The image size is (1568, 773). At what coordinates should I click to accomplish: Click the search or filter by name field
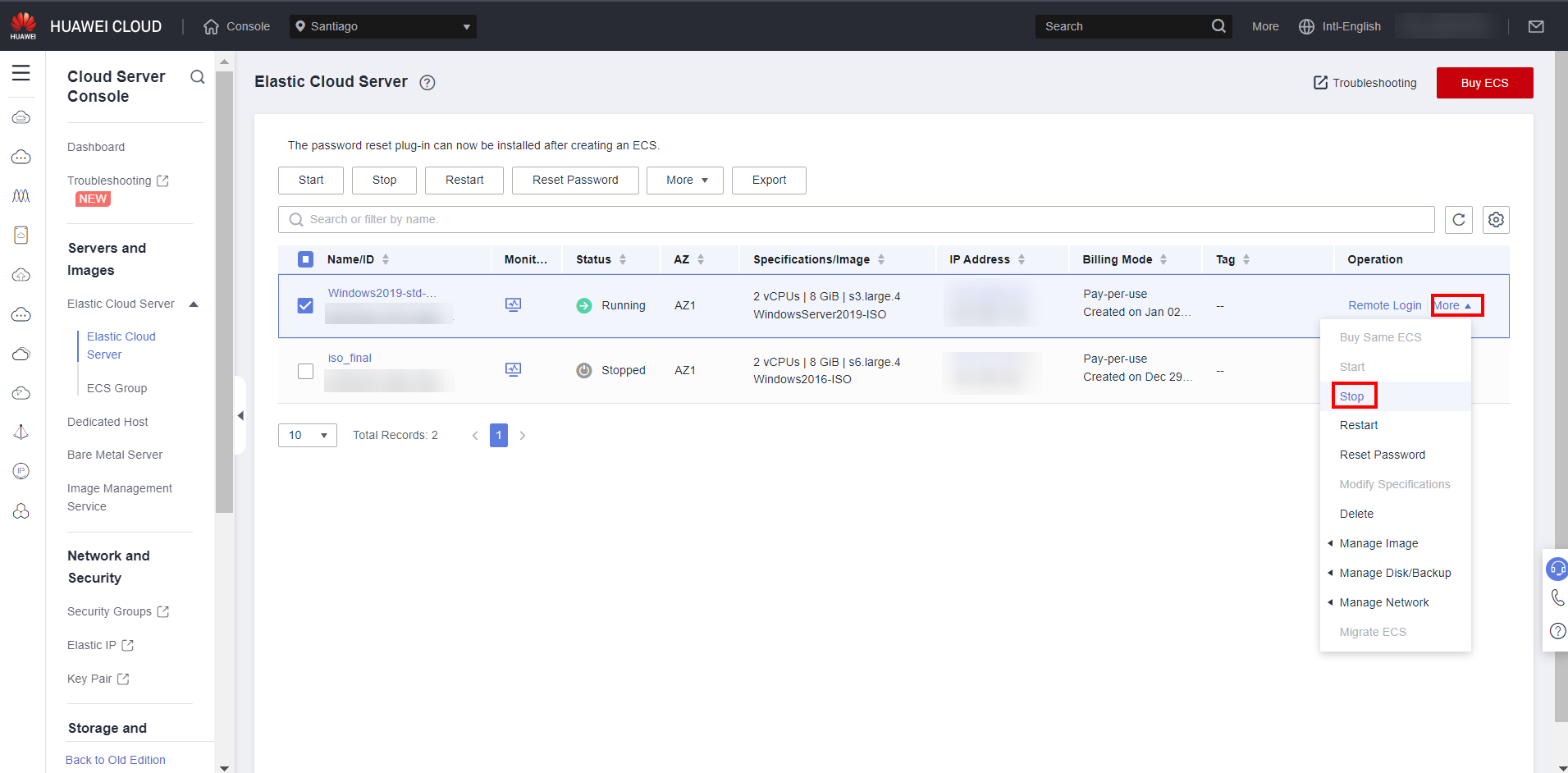click(x=856, y=220)
